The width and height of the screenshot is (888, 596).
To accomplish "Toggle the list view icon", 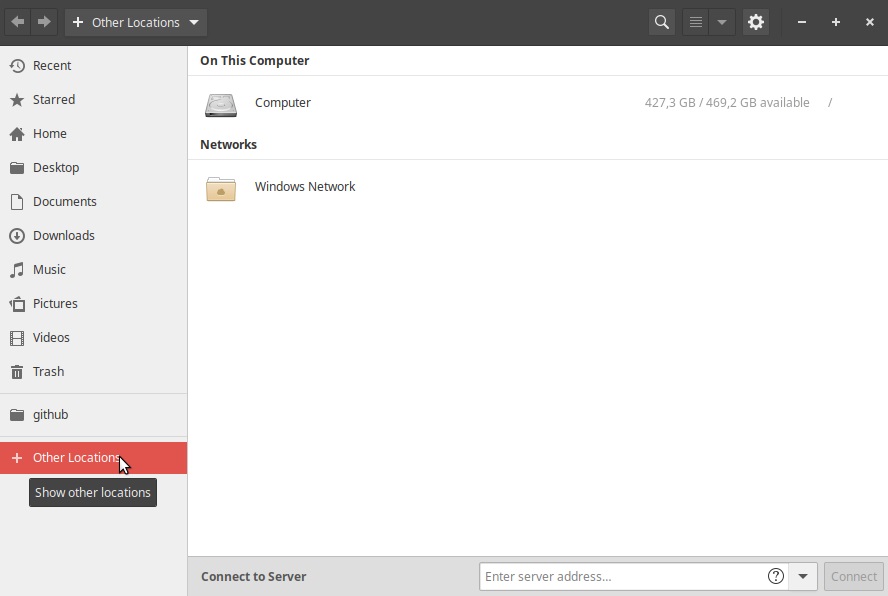I will [x=696, y=22].
